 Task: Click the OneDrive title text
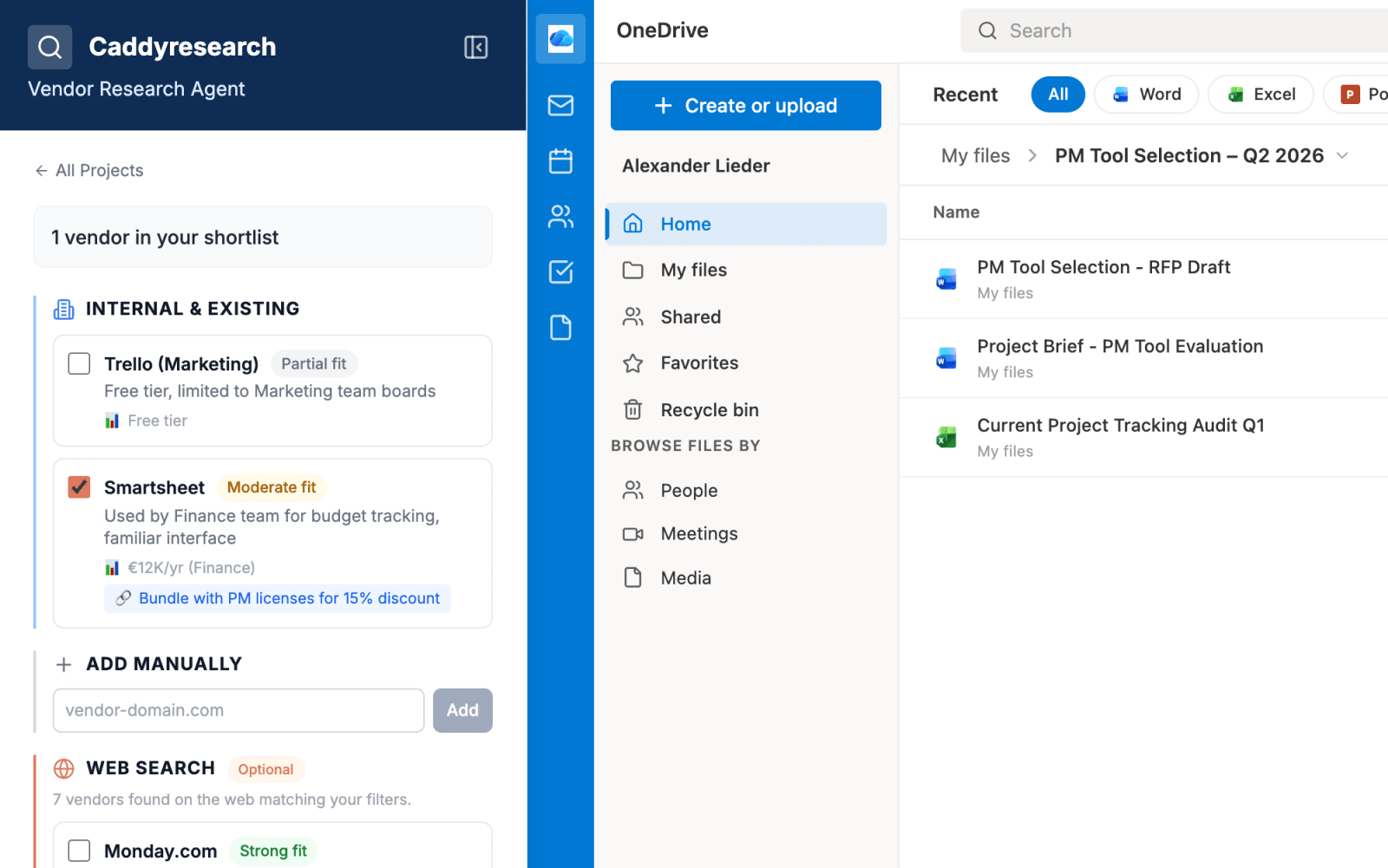tap(662, 30)
